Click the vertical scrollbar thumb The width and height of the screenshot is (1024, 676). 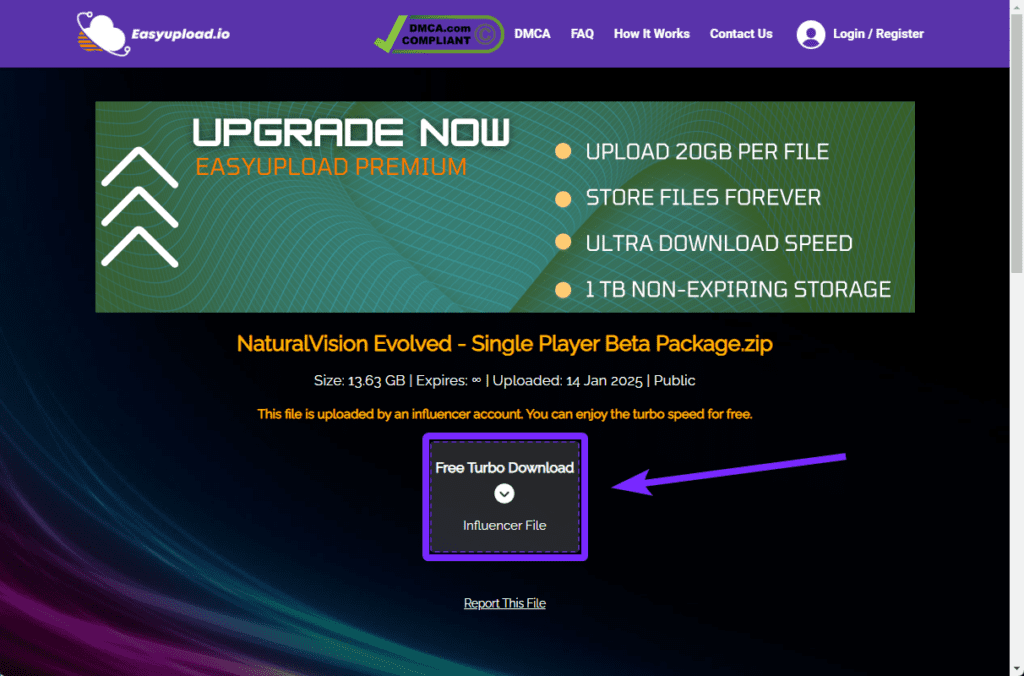click(x=1017, y=142)
